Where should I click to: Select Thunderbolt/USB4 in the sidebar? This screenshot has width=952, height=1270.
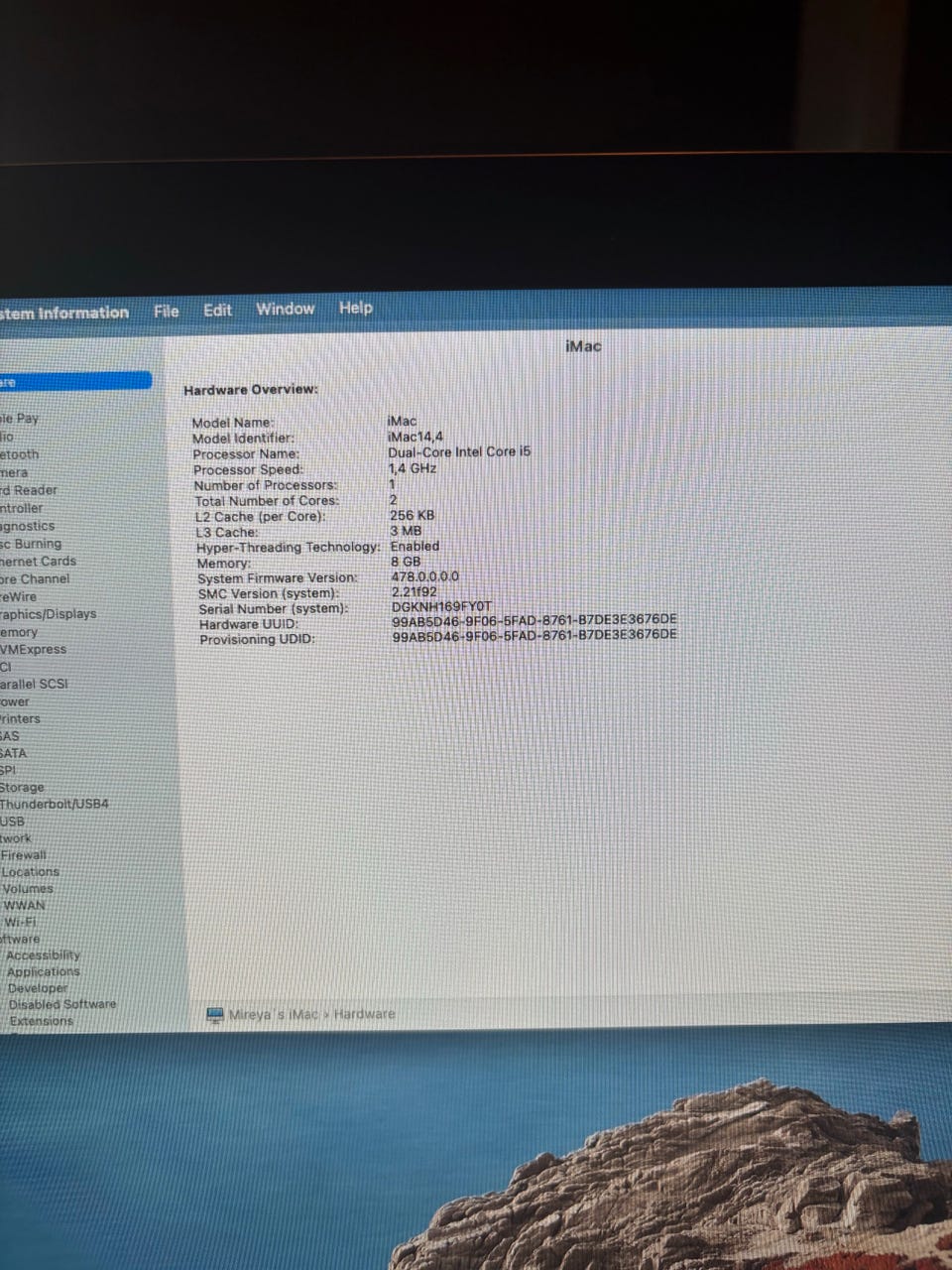[54, 804]
